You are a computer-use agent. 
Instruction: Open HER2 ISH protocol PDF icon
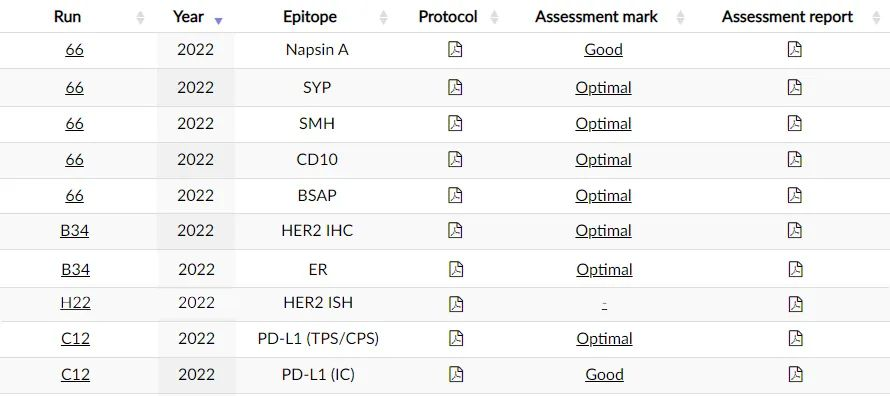pyautogui.click(x=456, y=304)
